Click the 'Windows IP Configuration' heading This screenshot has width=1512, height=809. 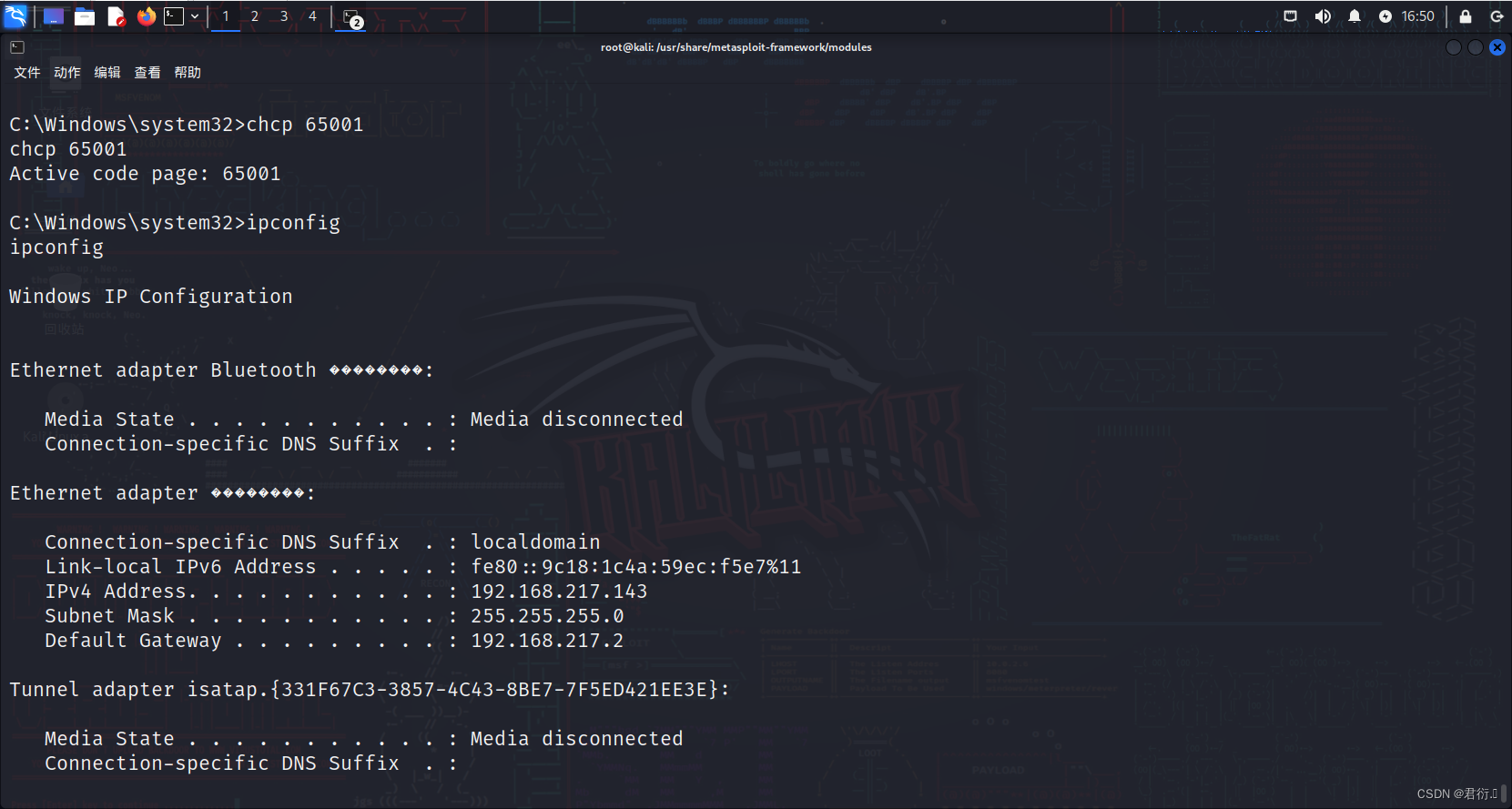pyautogui.click(x=151, y=297)
